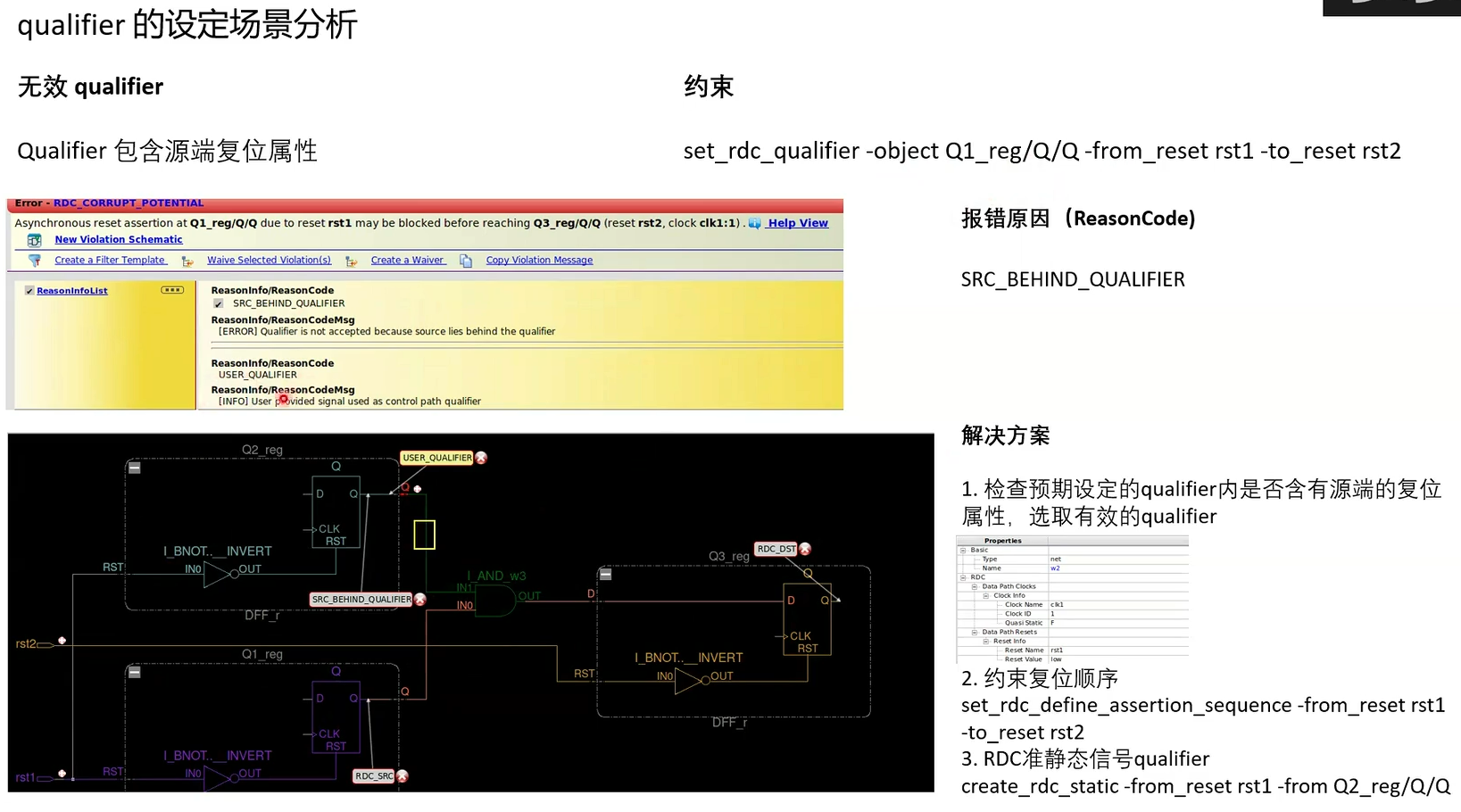Click the Reset Name value 'rst1' in Properties
The image size is (1461, 812).
coord(1057,650)
